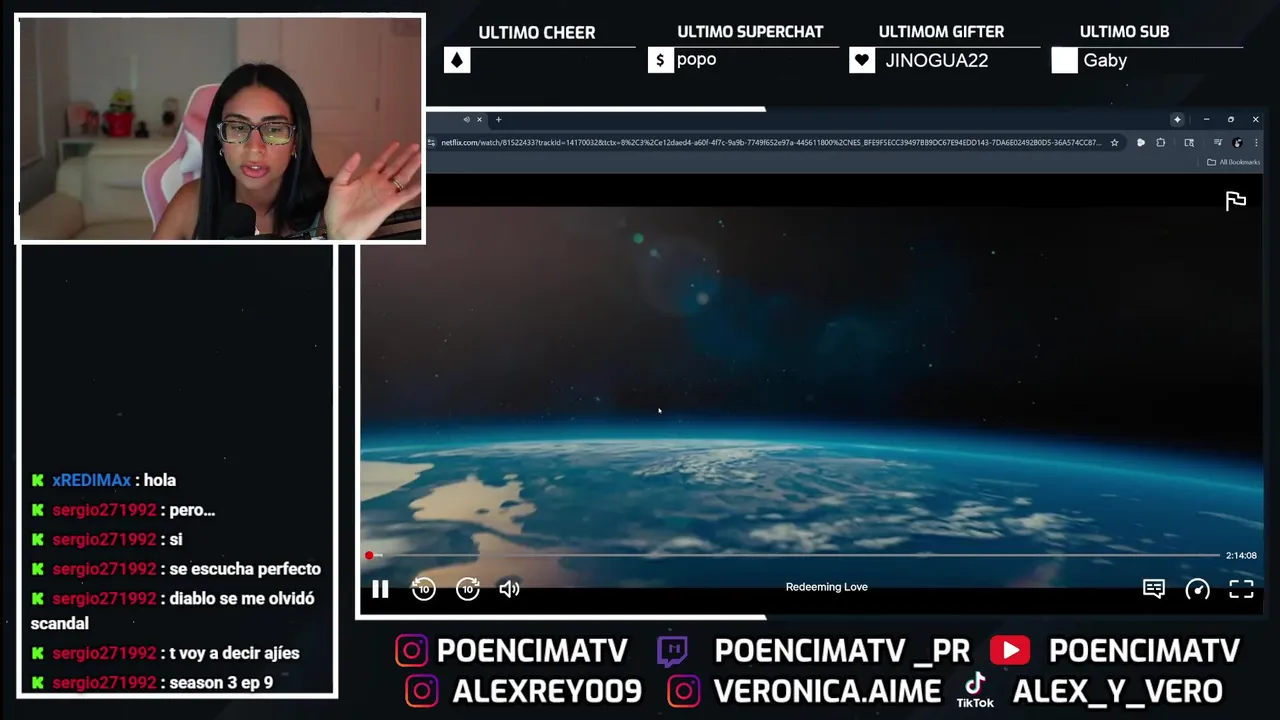Click the superchat name popo

coord(696,60)
